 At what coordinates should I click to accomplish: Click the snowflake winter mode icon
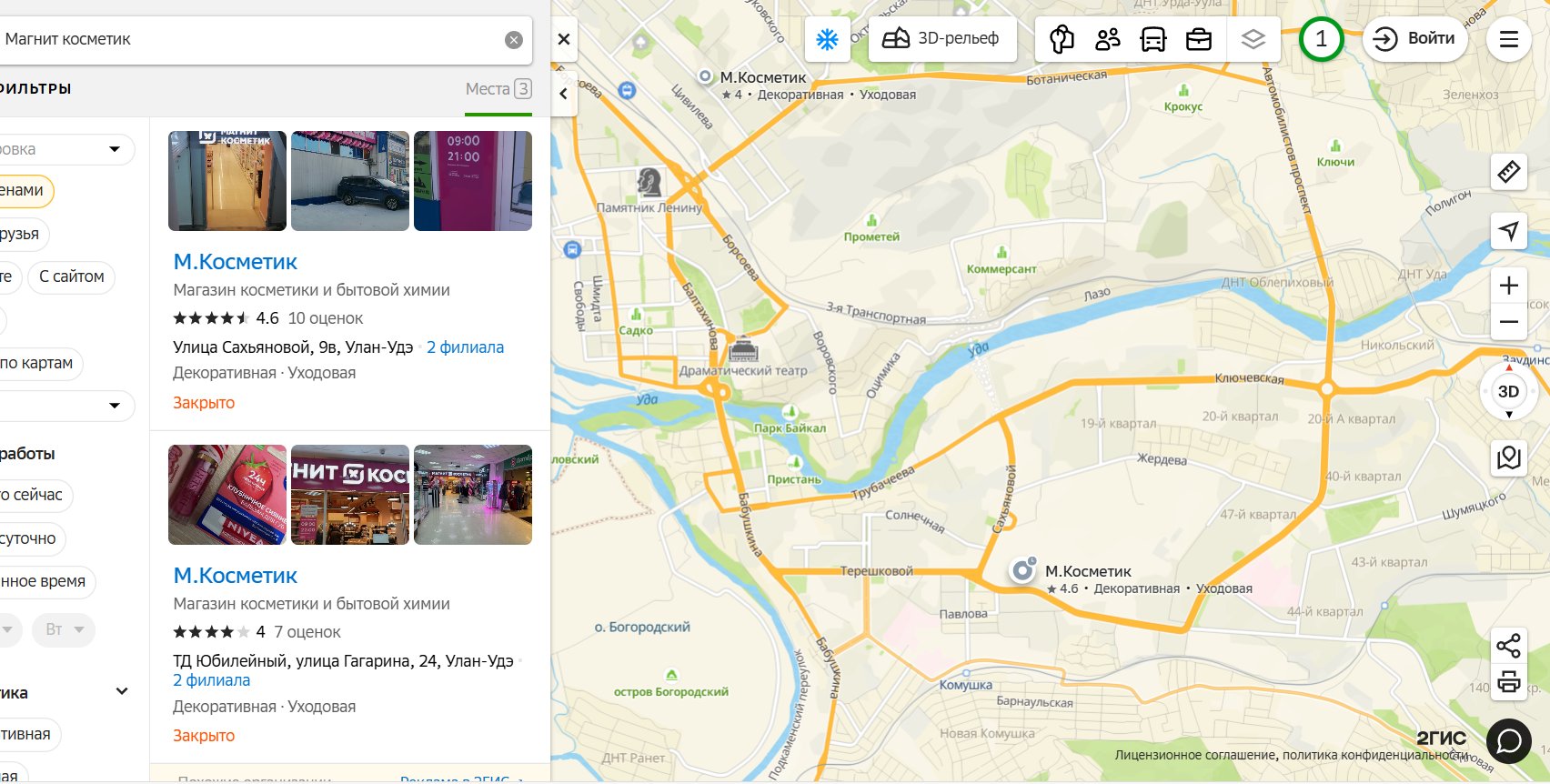pyautogui.click(x=827, y=39)
